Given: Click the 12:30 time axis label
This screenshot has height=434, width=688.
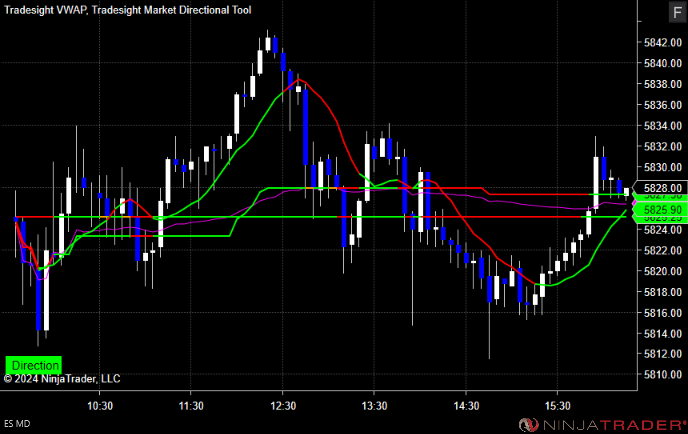Looking at the screenshot, I should point(283,405).
